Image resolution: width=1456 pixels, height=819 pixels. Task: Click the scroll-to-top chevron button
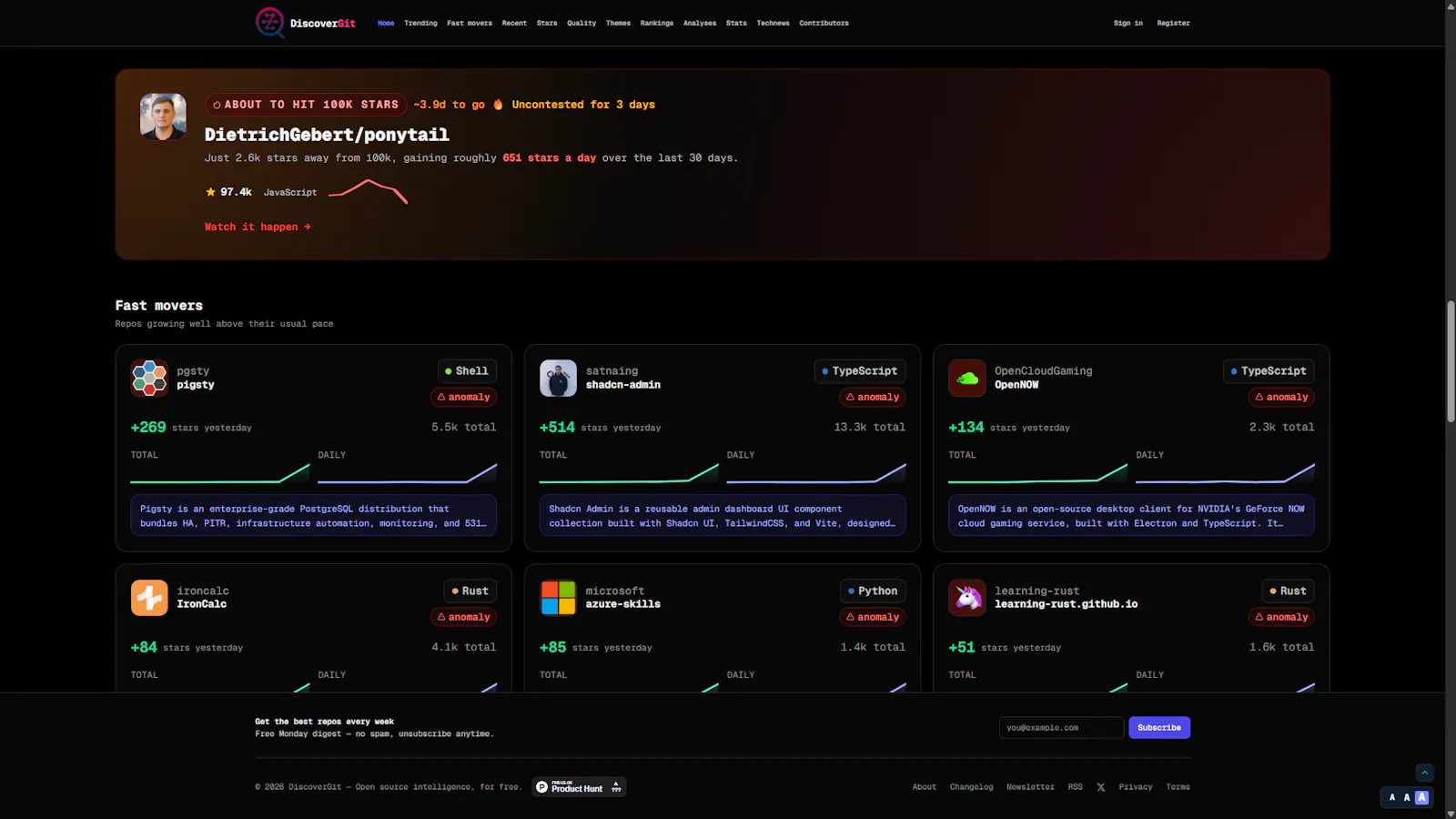coord(1425,773)
